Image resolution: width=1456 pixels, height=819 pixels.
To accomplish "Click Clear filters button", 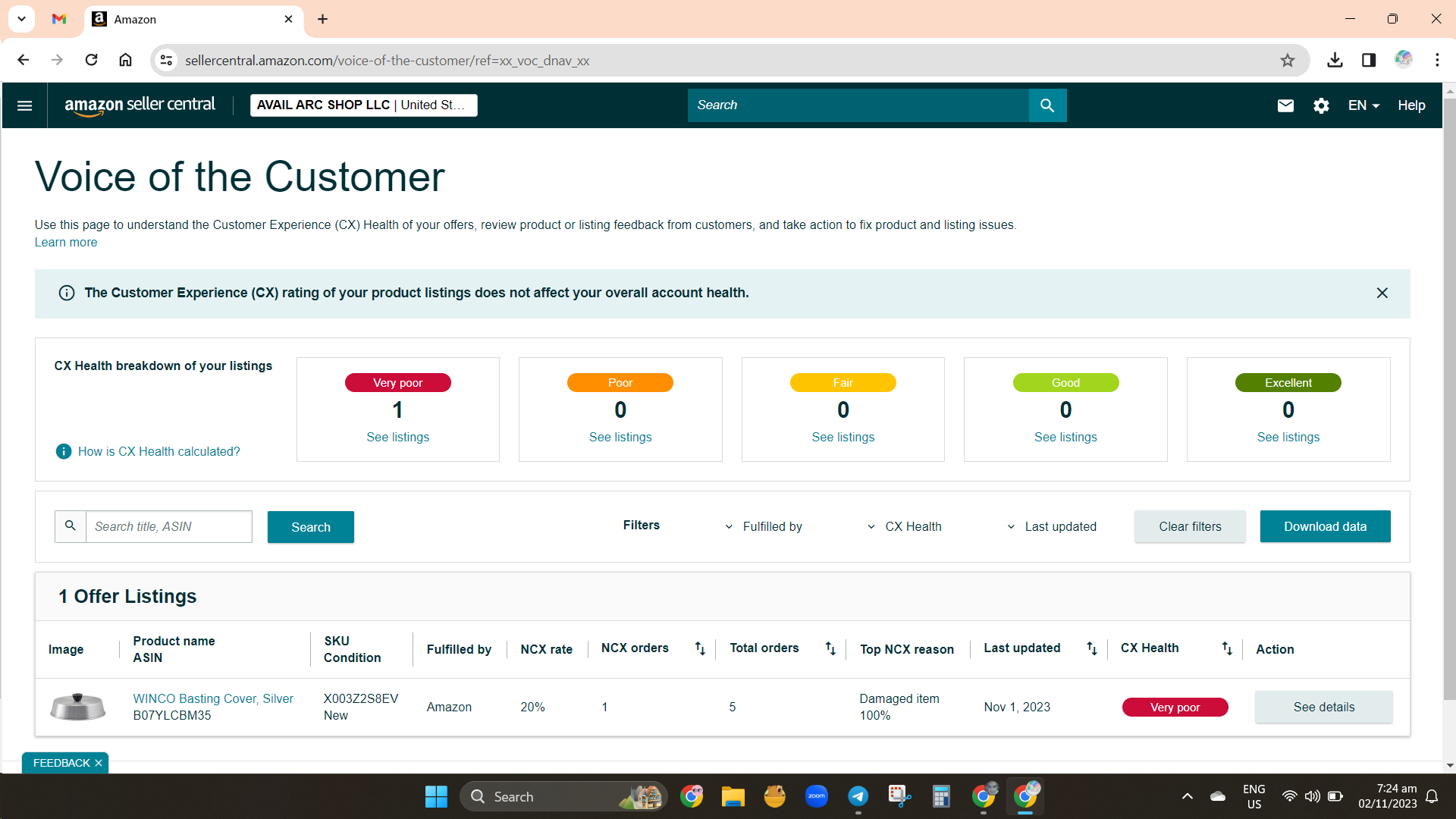I will 1190,526.
